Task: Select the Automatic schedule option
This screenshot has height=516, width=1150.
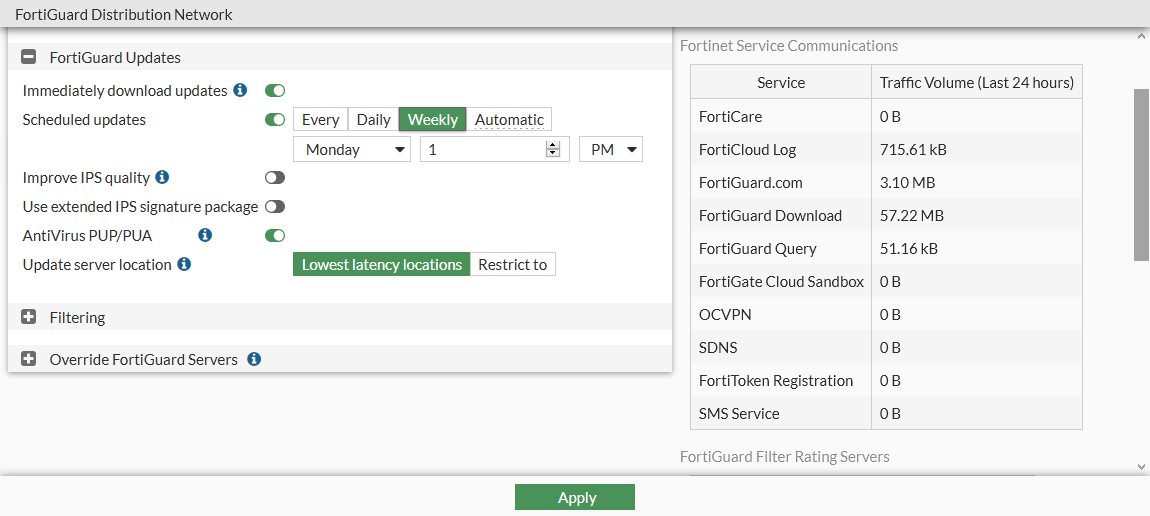Action: click(x=509, y=120)
